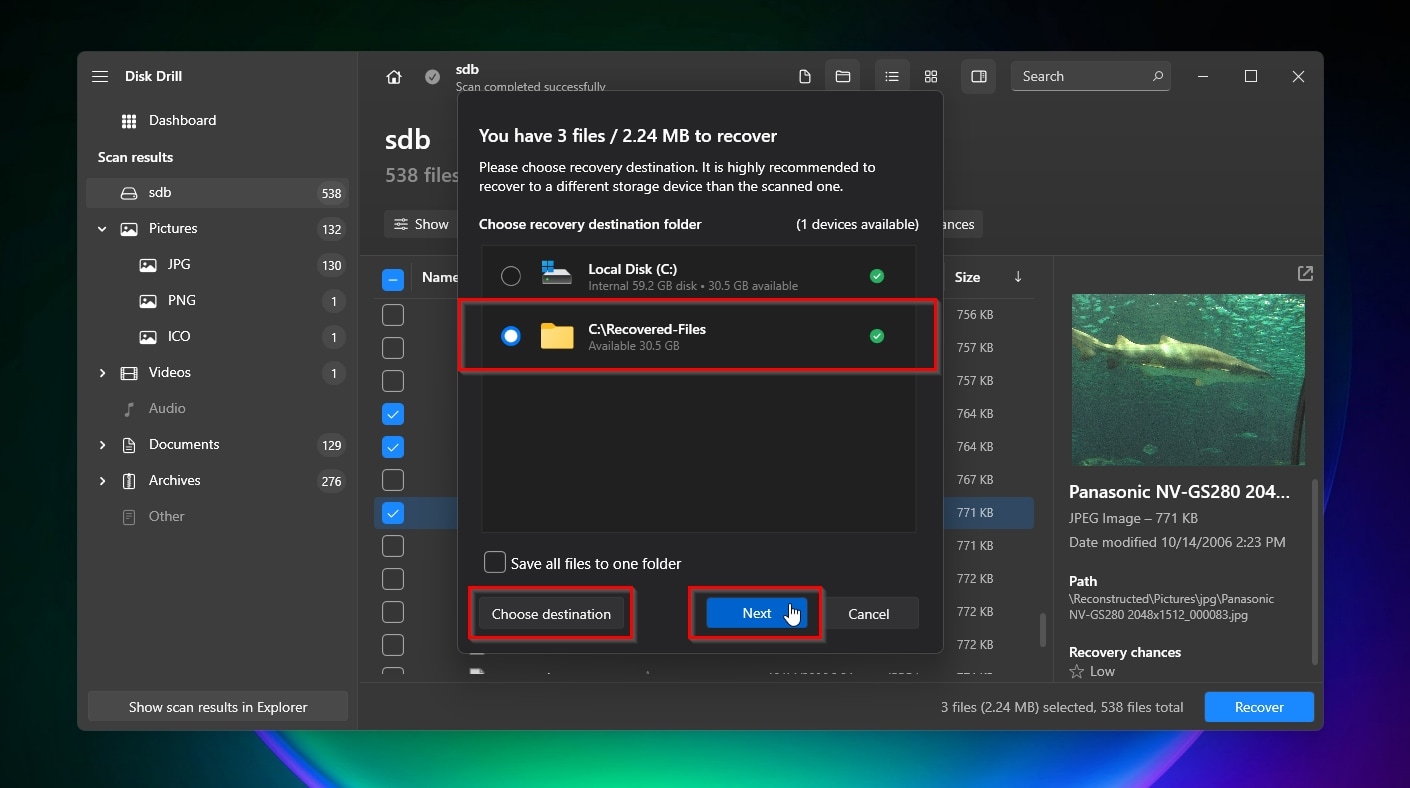Select sdb under Scan results
Viewport: 1410px width, 788px height.
pyautogui.click(x=217, y=193)
